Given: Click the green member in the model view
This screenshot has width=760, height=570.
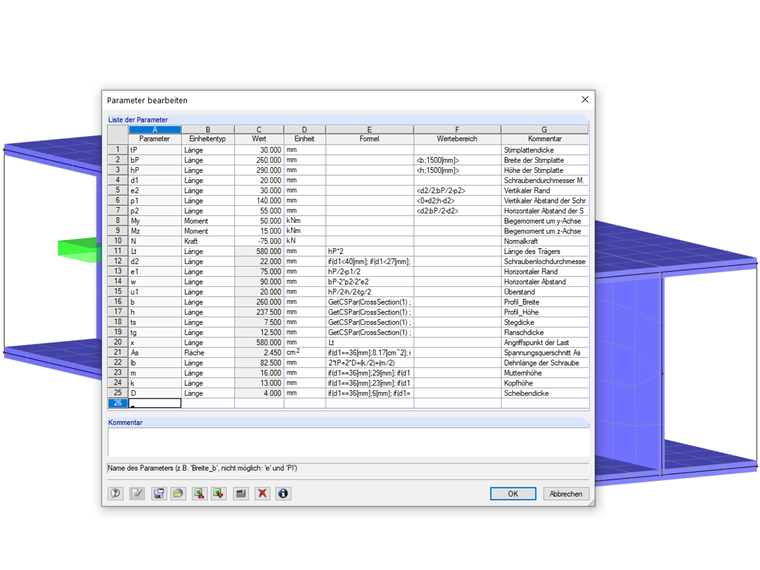Looking at the screenshot, I should pyautogui.click(x=80, y=249).
